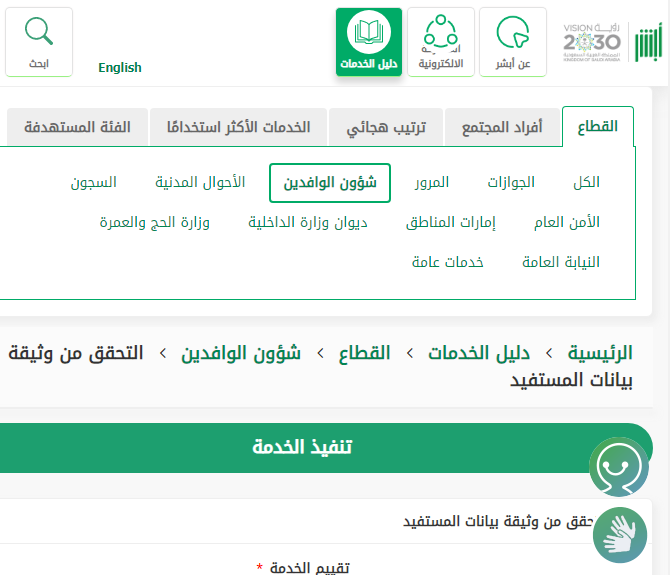The image size is (670, 575).
Task: Select the القطاع tab
Action: (x=598, y=127)
